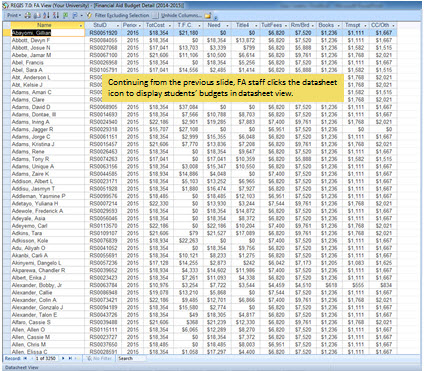Open the Name column header dropdown arrow
The height and width of the screenshot is (371, 424).
tap(81, 26)
